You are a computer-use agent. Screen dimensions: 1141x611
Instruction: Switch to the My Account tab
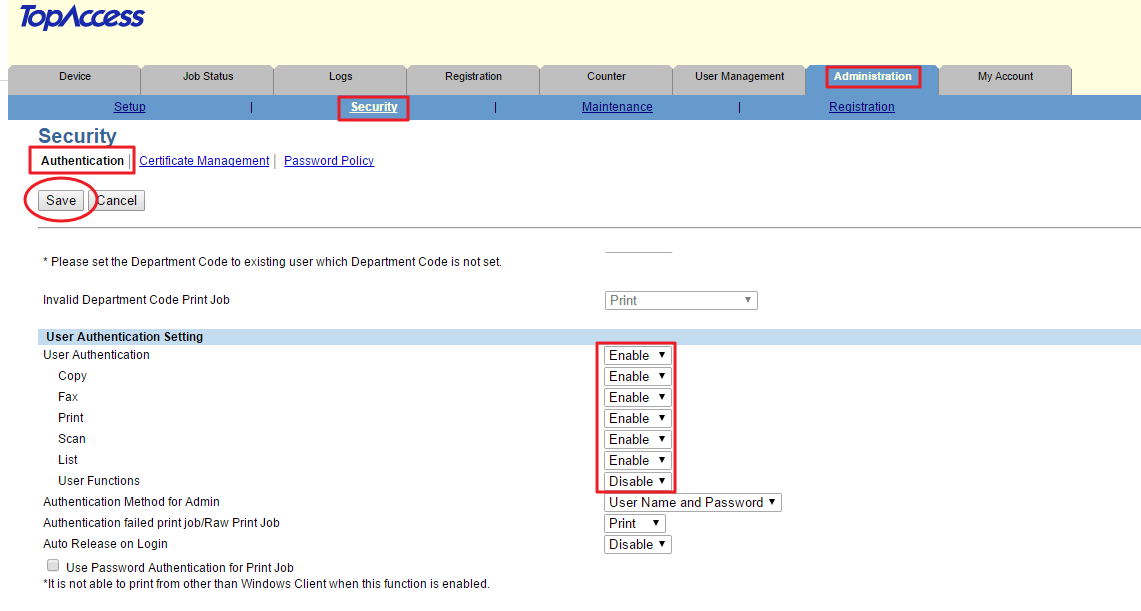click(1005, 76)
